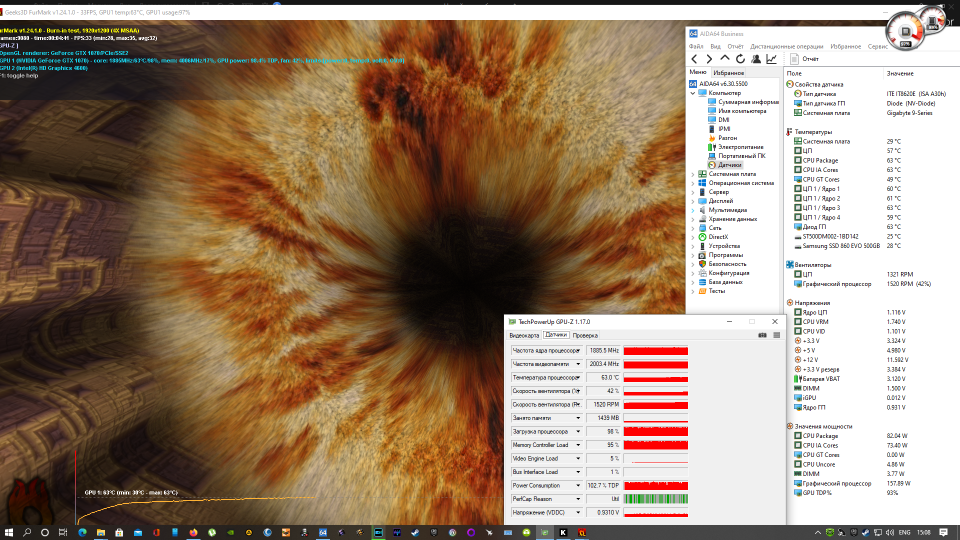
Task: Show hidden system tray icons
Action: (x=817, y=533)
